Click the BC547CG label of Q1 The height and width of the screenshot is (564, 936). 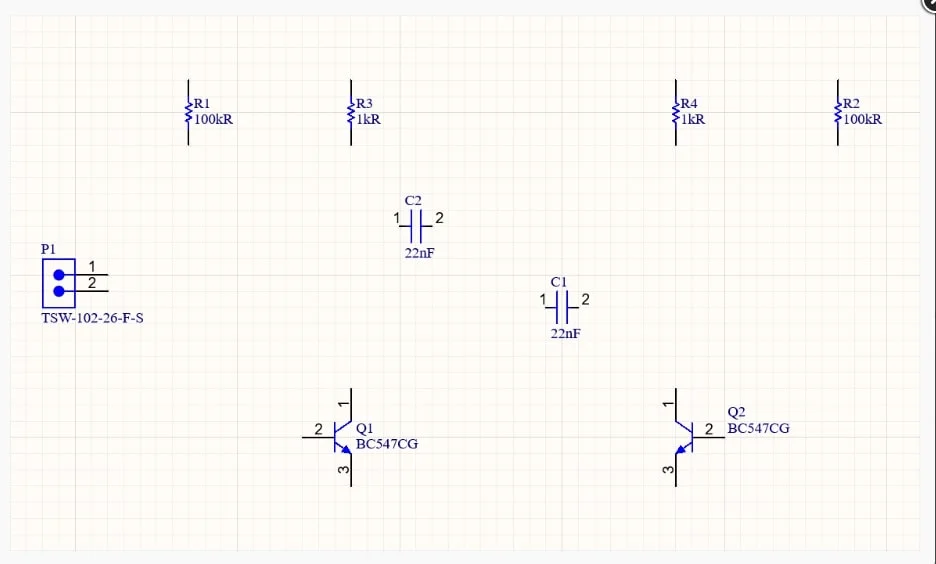(387, 444)
